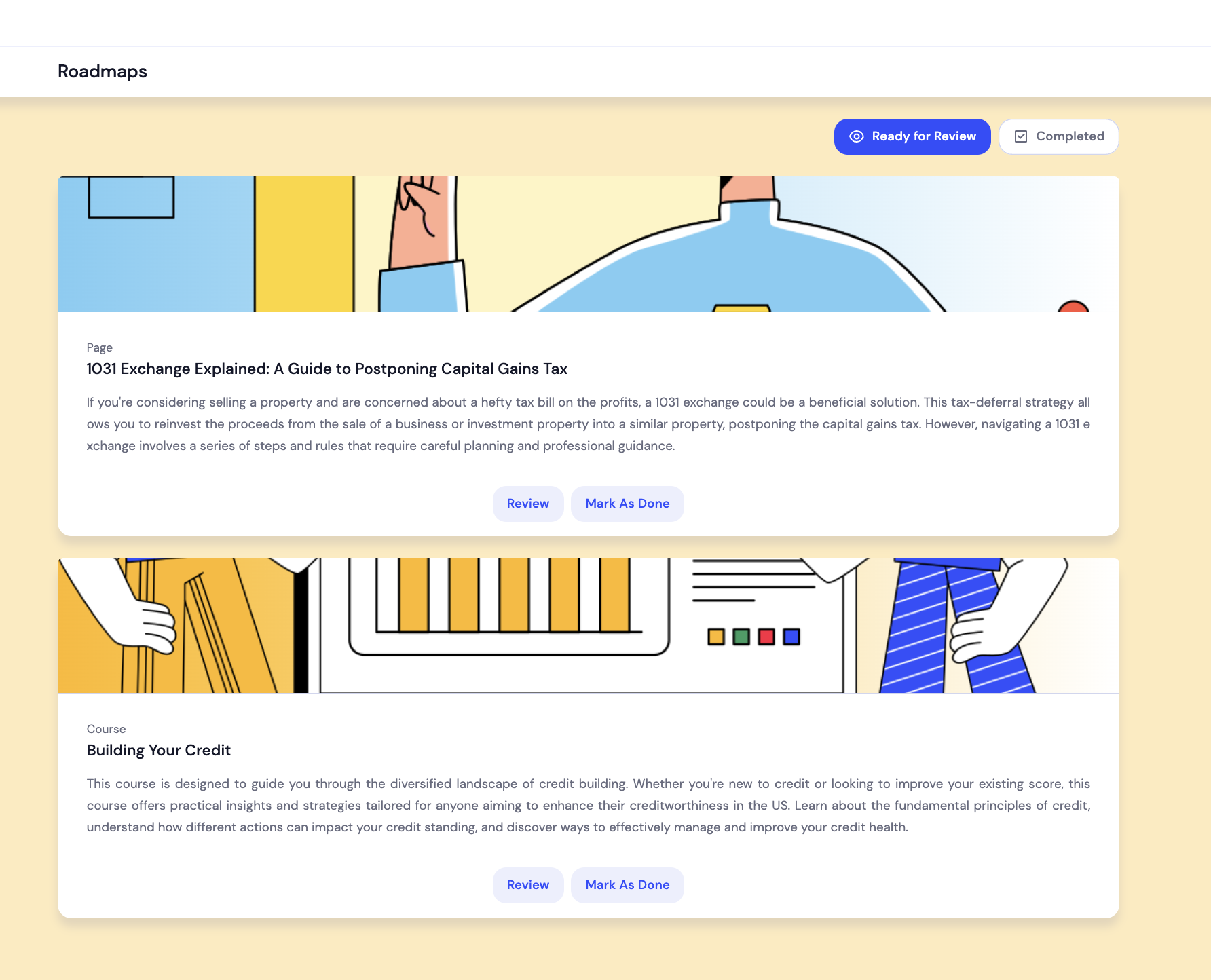Switch to the Completed filter
The image size is (1211, 980).
point(1059,136)
